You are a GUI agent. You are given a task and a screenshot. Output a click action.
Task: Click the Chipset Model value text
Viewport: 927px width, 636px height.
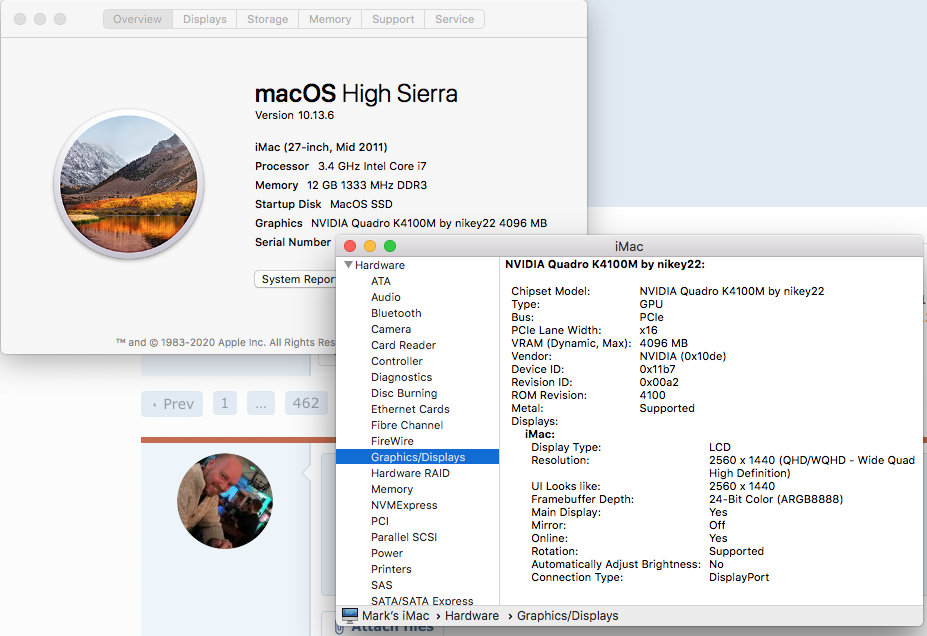pyautogui.click(x=731, y=291)
